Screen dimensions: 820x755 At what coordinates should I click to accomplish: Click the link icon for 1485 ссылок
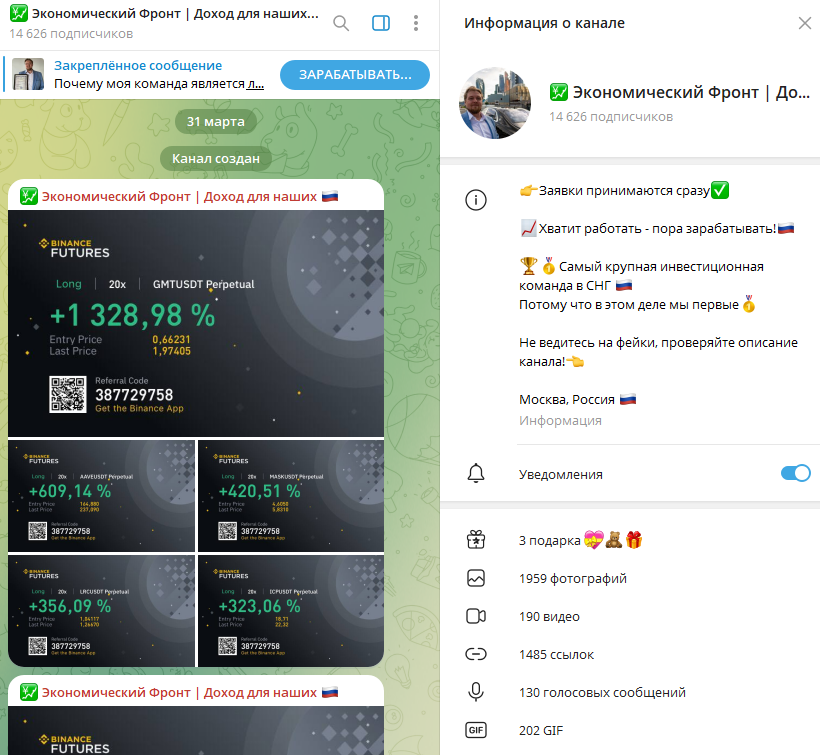[476, 655]
